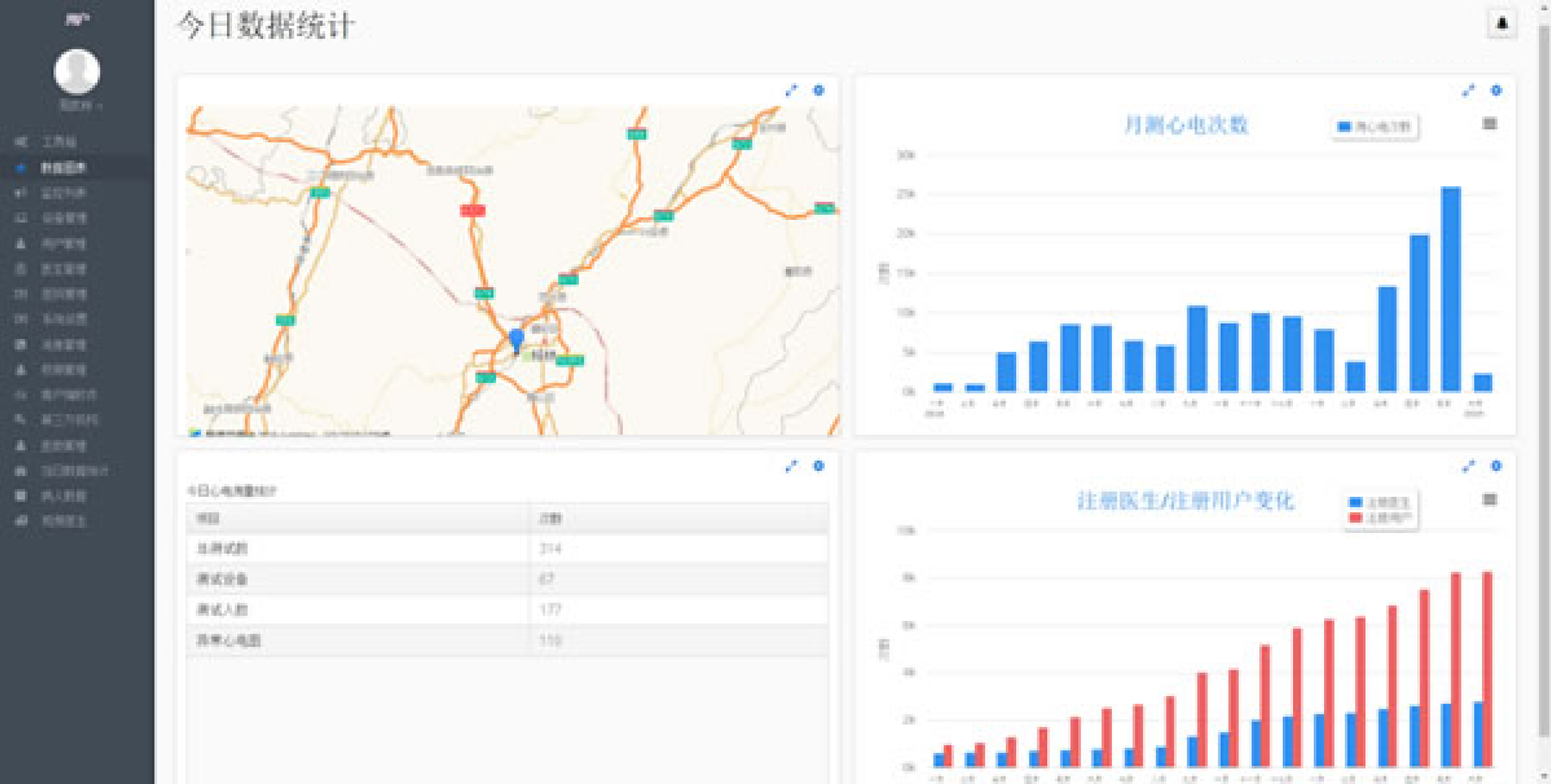The image size is (1551, 784).
Task: Expand the 月测心电次数 chart panel
Action: pos(1468,90)
